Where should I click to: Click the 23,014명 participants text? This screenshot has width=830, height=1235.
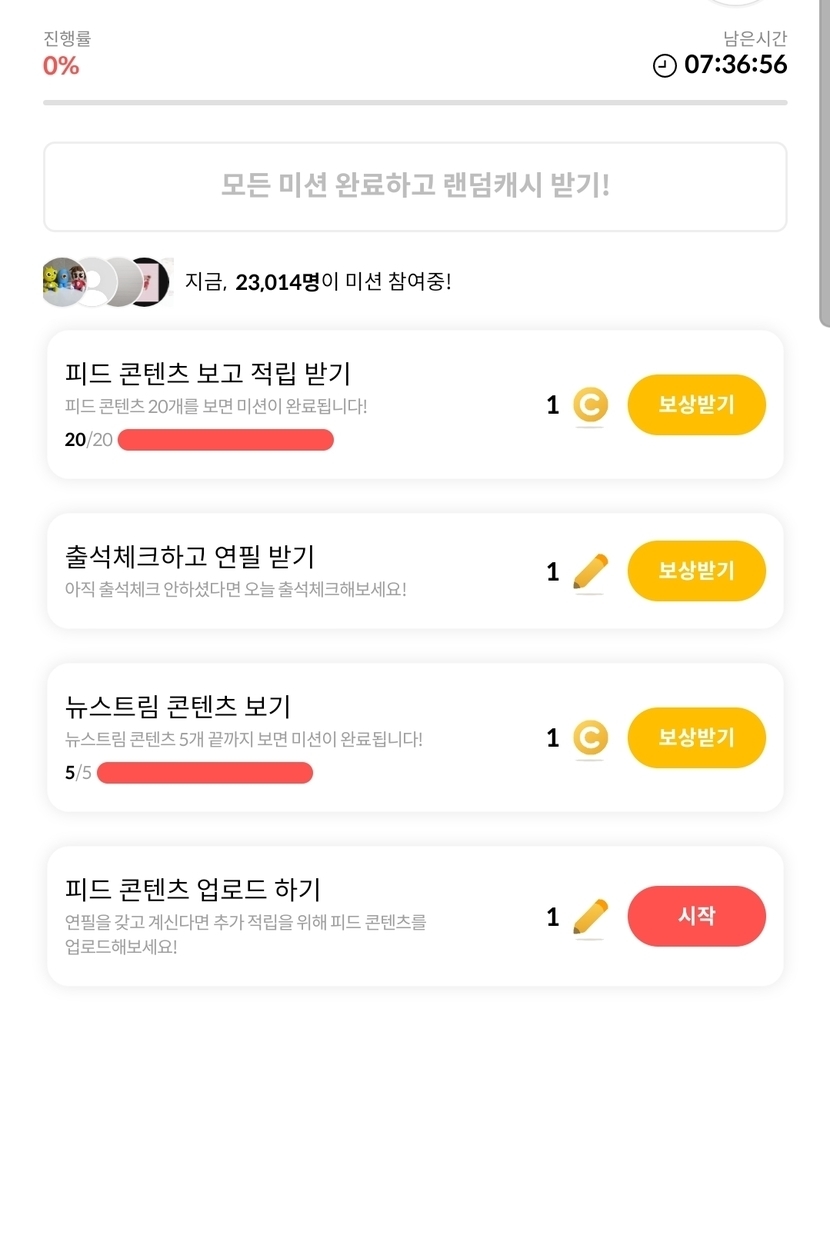pyautogui.click(x=277, y=282)
